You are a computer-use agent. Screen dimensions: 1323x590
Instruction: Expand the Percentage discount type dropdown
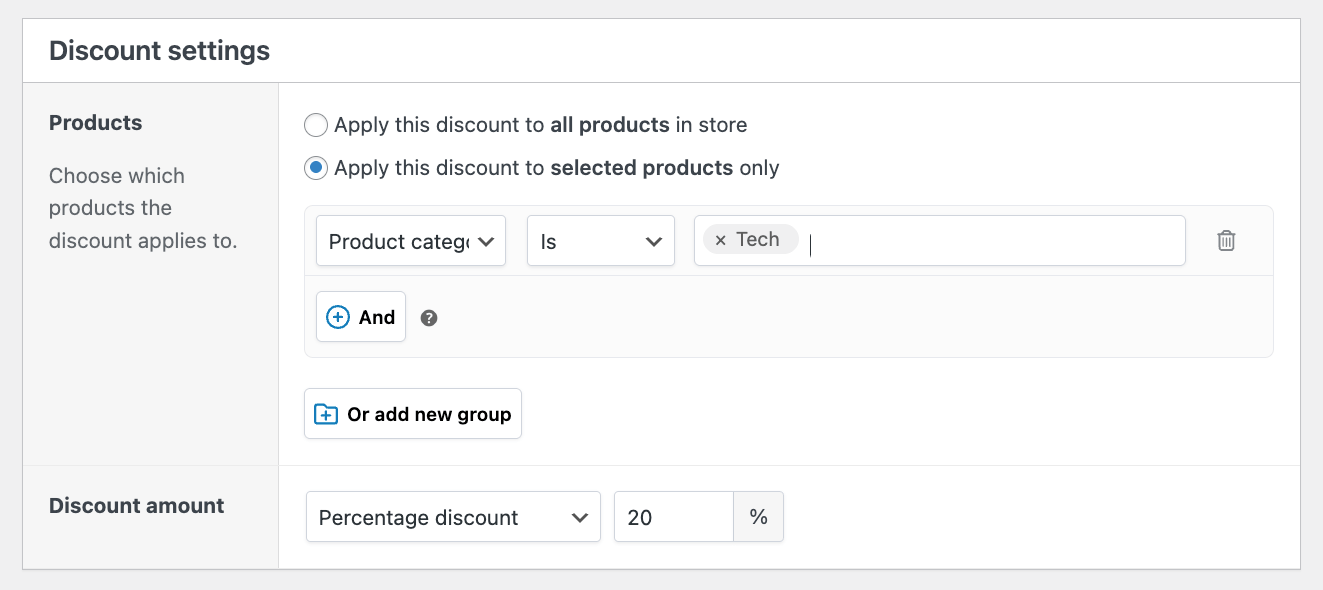click(x=440, y=517)
